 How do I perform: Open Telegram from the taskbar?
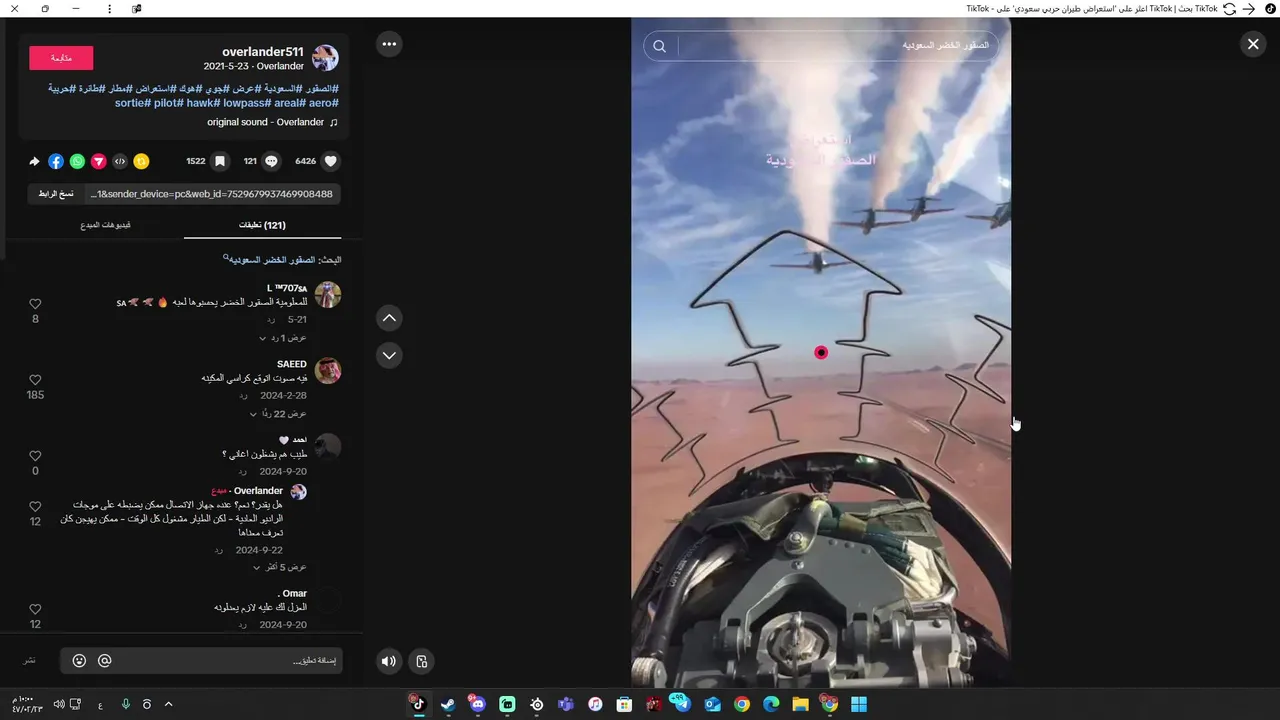tap(683, 705)
